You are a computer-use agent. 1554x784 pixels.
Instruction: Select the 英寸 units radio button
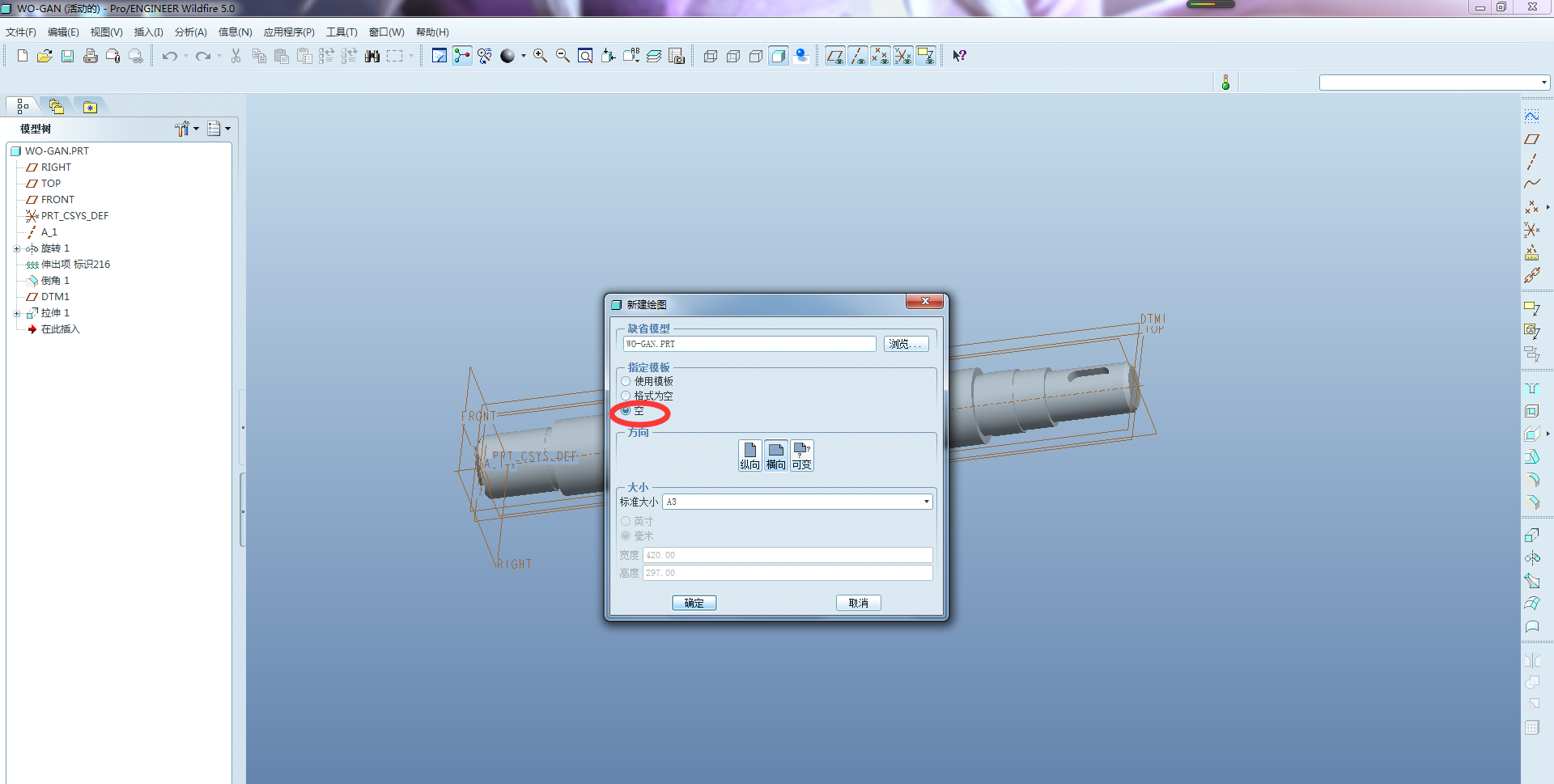tap(626, 521)
